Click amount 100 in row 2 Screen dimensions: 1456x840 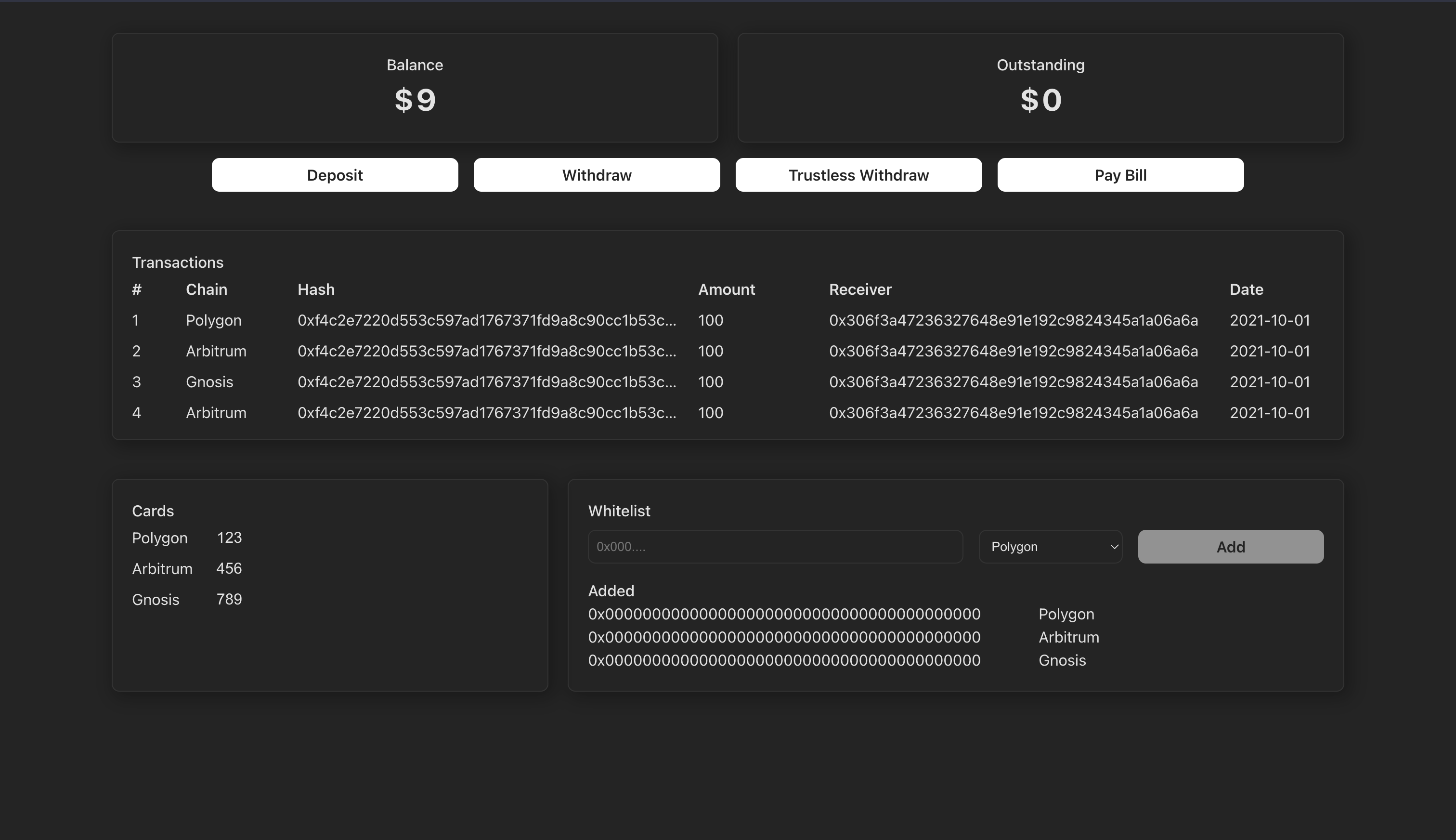coord(710,351)
